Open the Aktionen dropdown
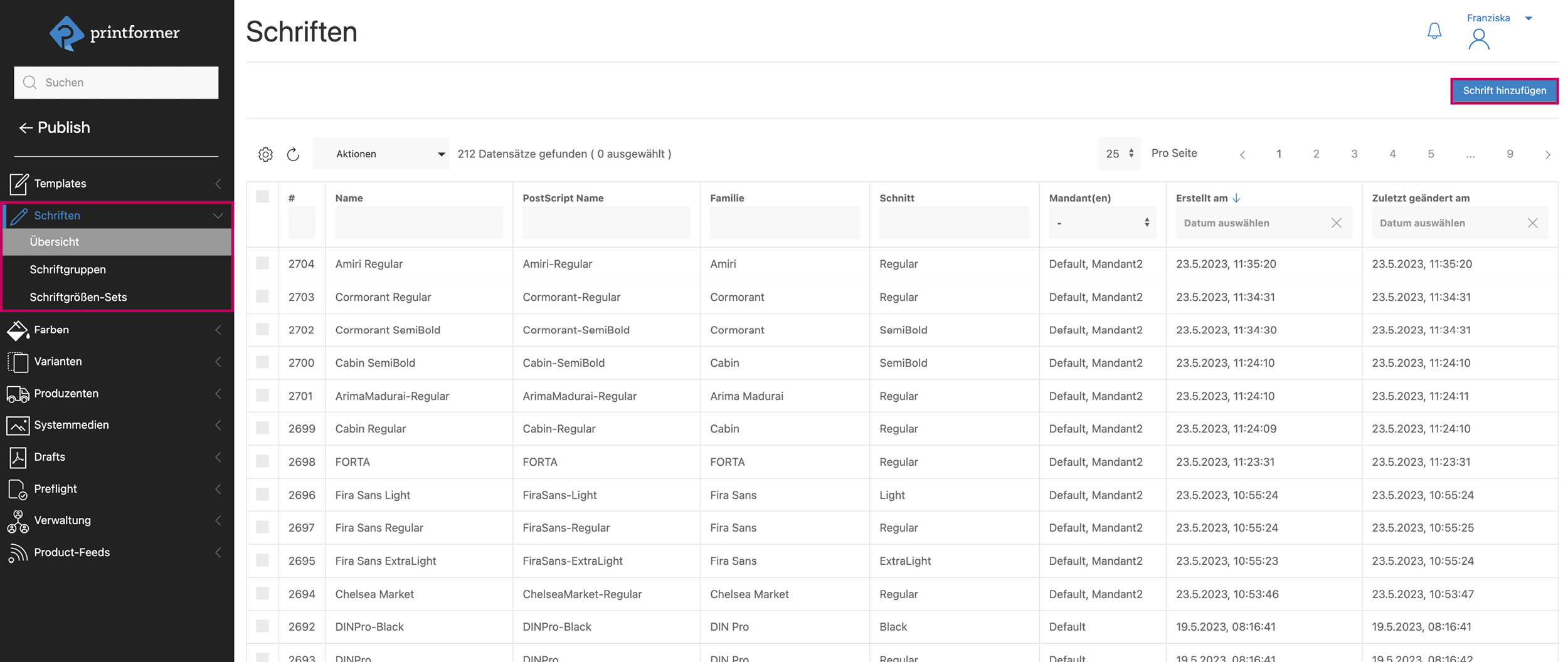 tap(381, 154)
